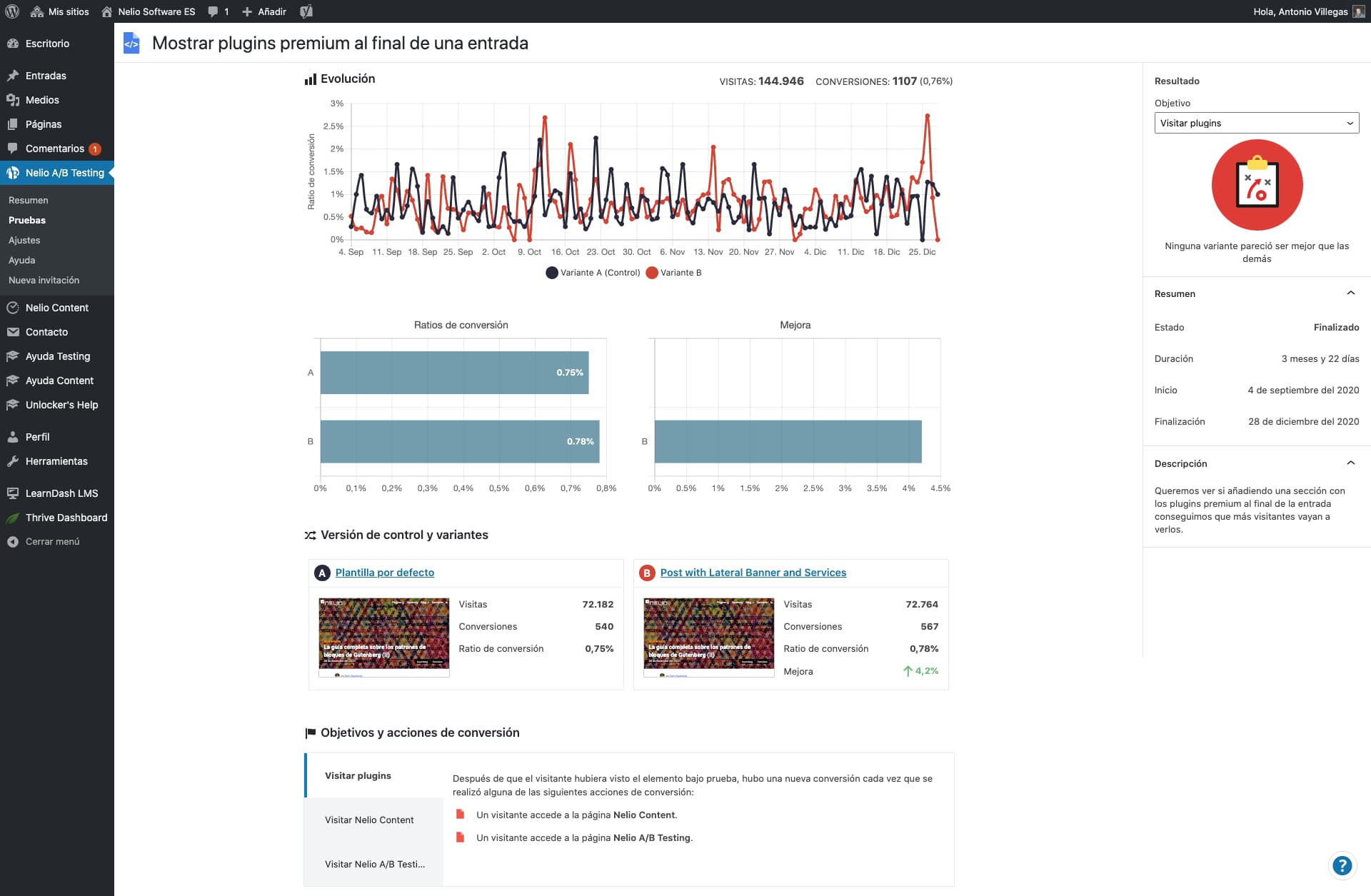
Task: Click the Herramientas wrench icon
Action: pyautogui.click(x=13, y=461)
